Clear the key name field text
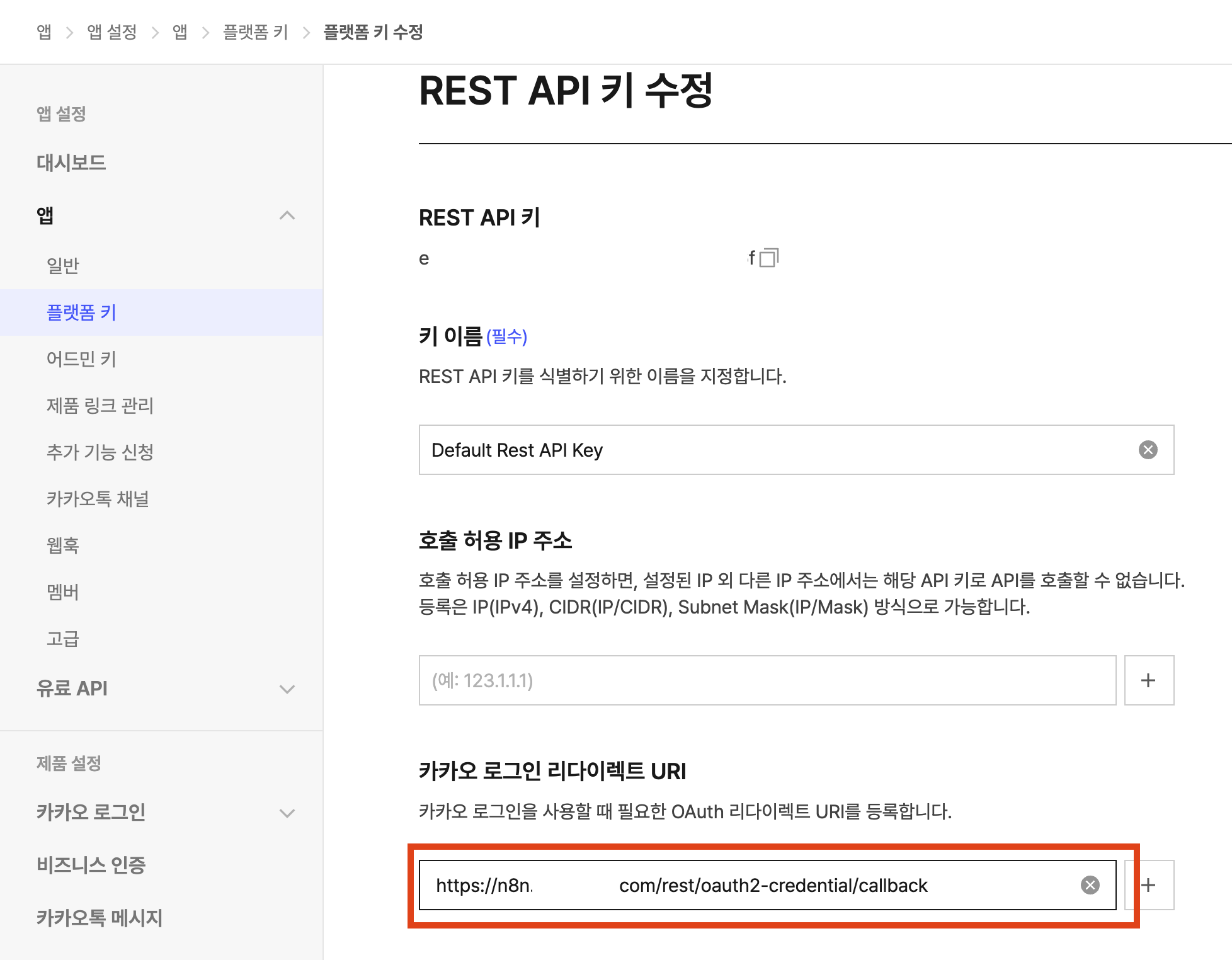 click(x=1148, y=450)
